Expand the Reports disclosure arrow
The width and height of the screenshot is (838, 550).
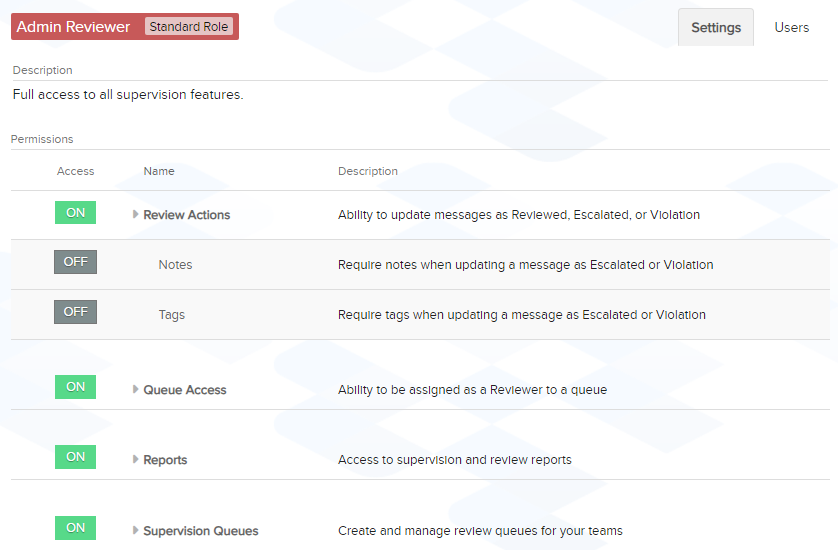(136, 459)
